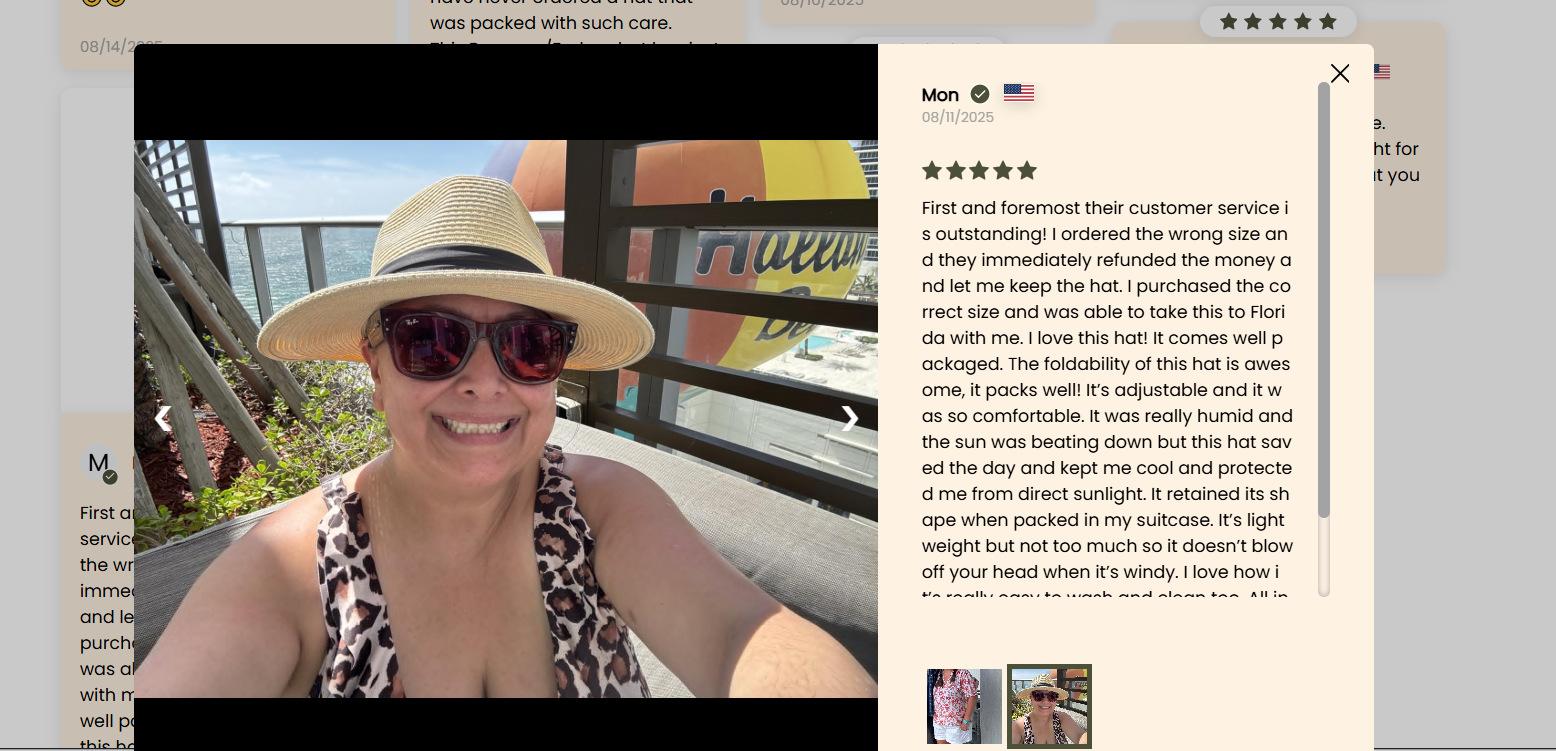1556x751 pixels.
Task: Click the review text scrollbar handle
Action: point(1324,300)
